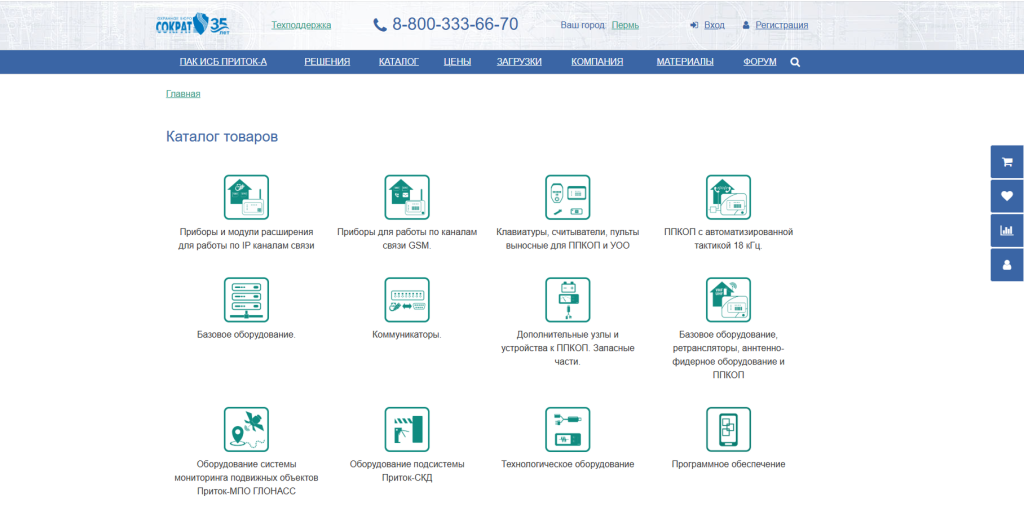Click the Приток-СКД barrier gate icon
The width and height of the screenshot is (1024, 514).
coord(407,429)
